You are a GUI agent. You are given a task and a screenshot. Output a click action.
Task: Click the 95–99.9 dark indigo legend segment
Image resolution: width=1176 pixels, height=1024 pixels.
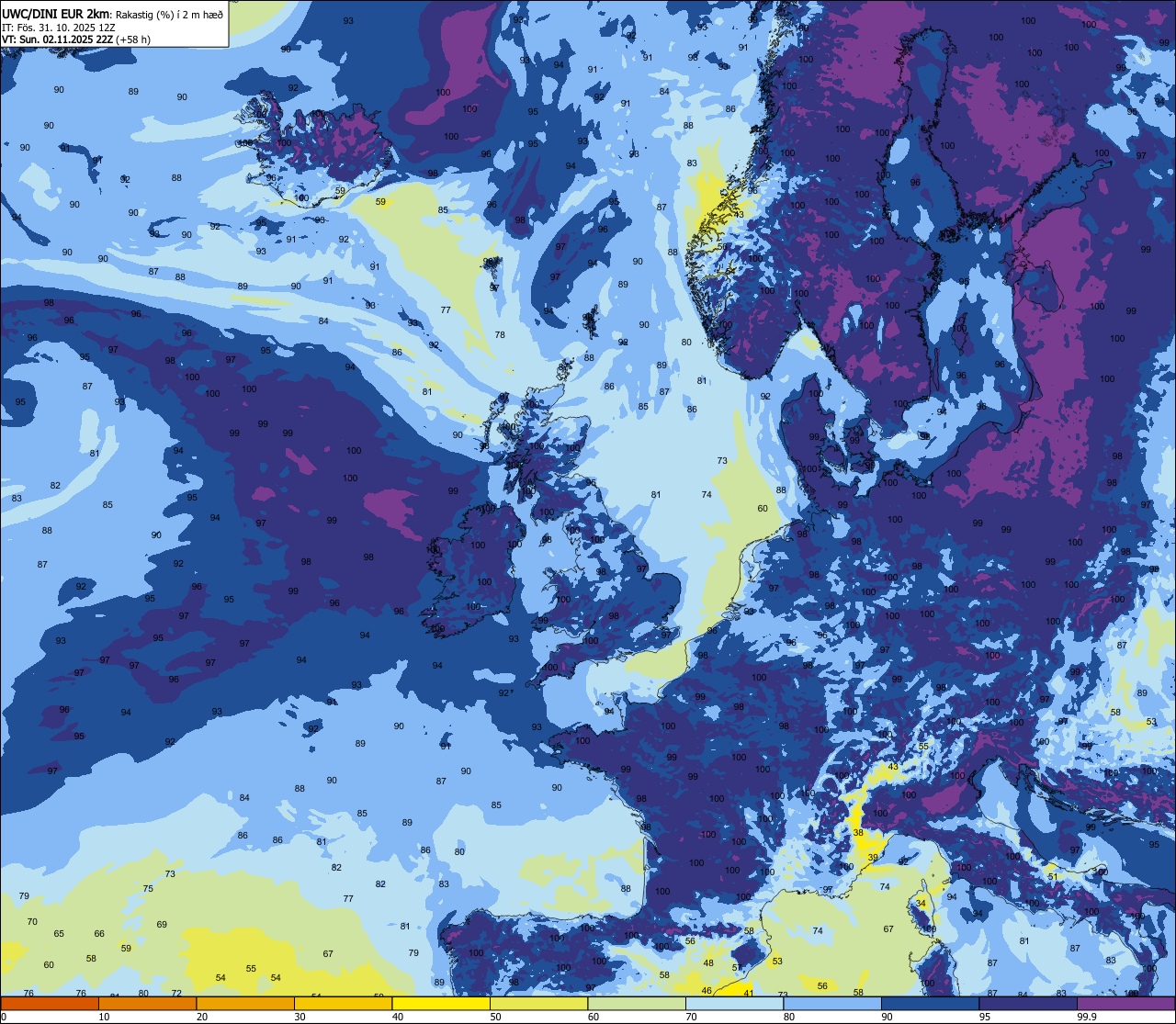pos(1028,1003)
